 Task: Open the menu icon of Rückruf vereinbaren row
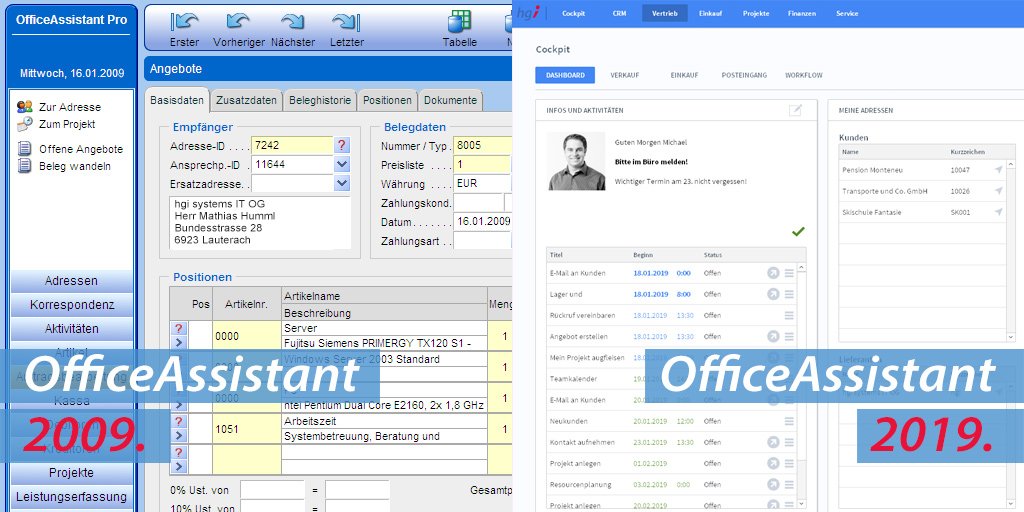click(x=789, y=315)
